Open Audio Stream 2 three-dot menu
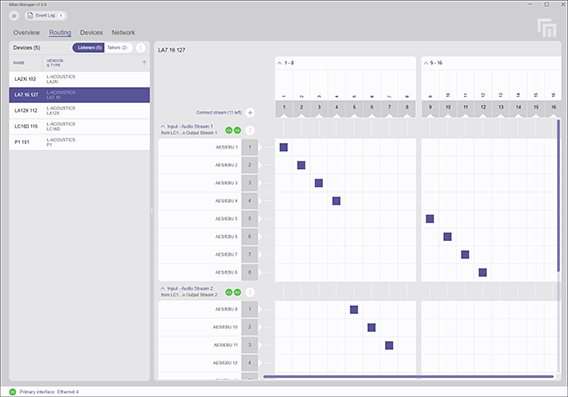 [x=250, y=292]
